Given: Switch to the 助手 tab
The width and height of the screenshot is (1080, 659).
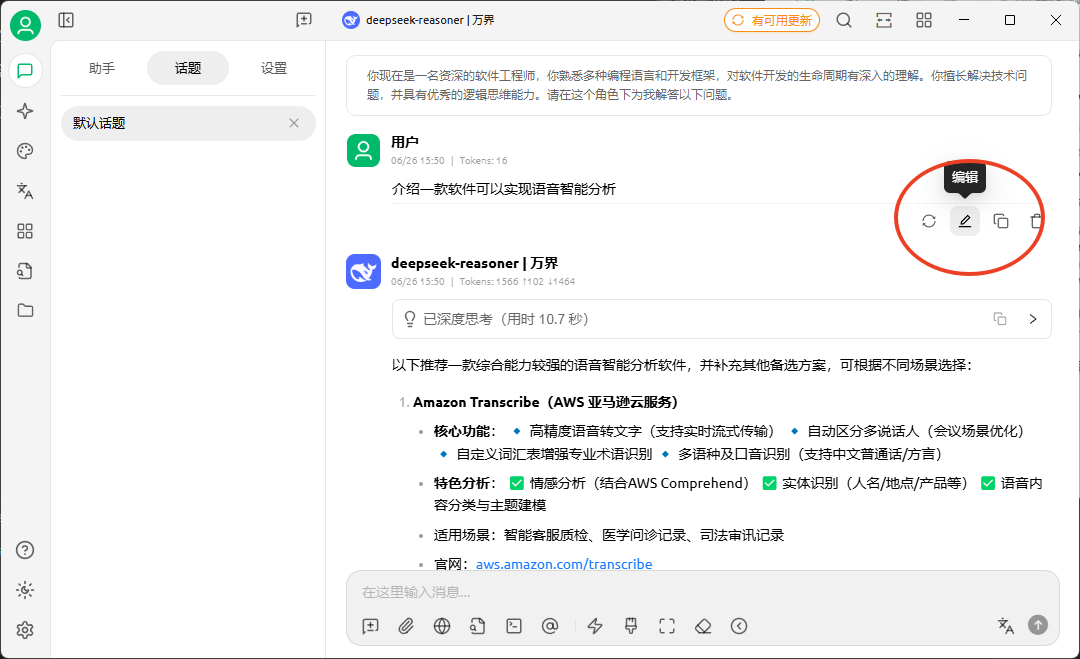Looking at the screenshot, I should (102, 68).
